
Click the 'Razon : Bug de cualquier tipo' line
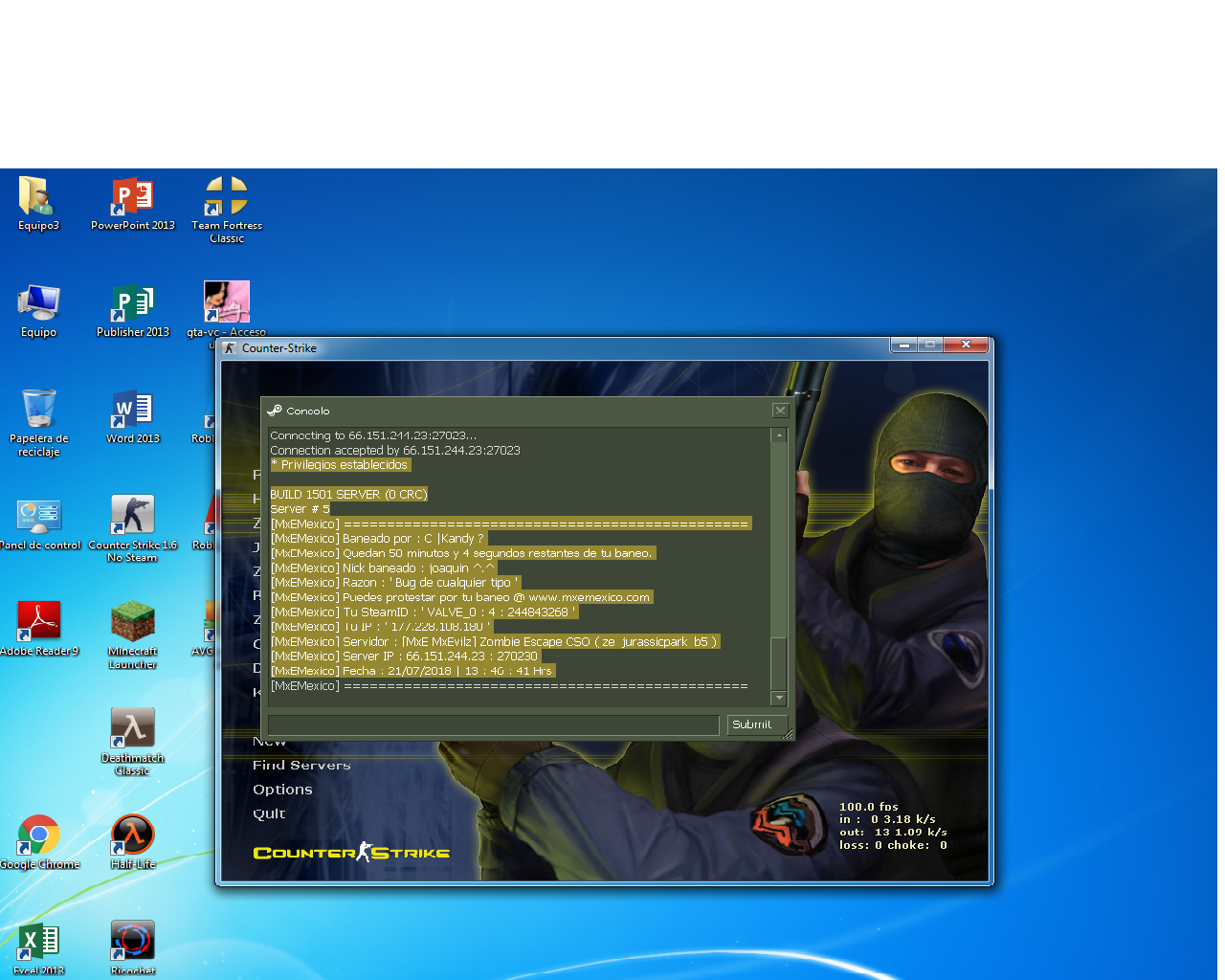(395, 583)
